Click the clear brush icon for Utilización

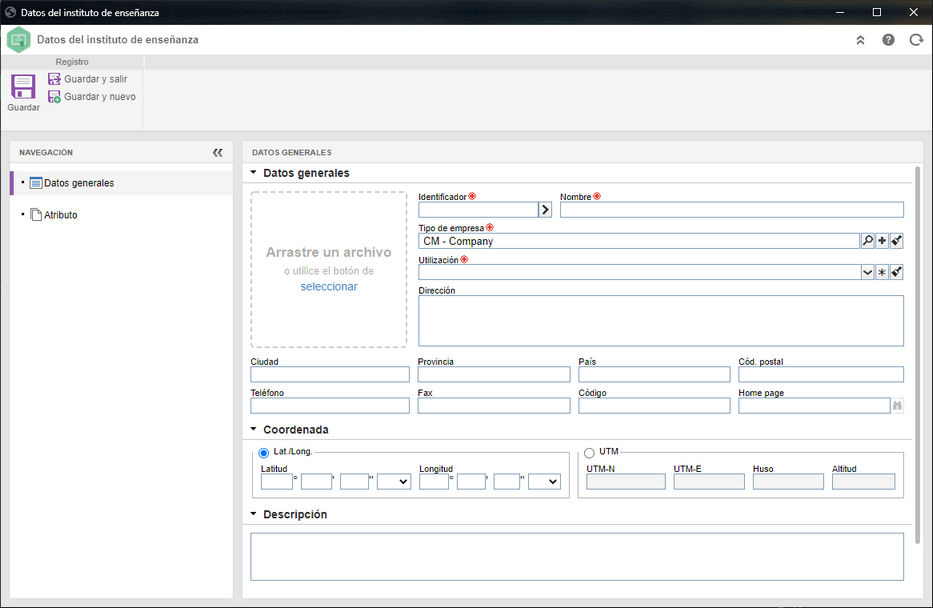[x=896, y=272]
